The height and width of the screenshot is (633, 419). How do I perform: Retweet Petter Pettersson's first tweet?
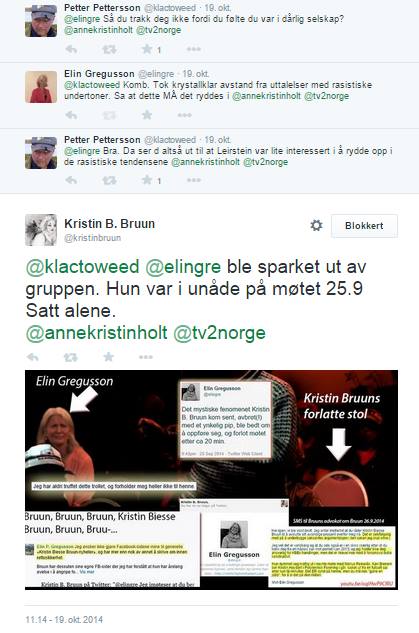(x=109, y=49)
